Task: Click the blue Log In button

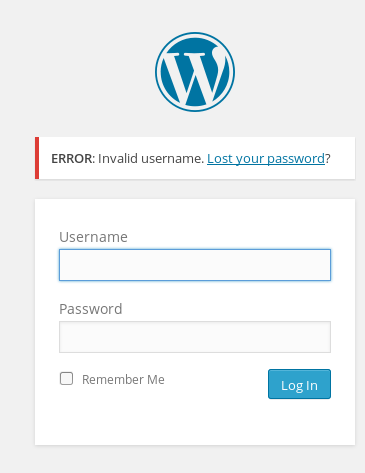Action: (x=299, y=384)
